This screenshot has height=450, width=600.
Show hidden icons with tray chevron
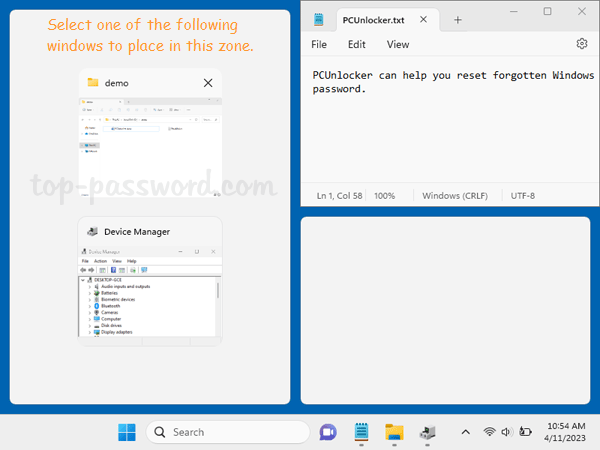[x=465, y=432]
